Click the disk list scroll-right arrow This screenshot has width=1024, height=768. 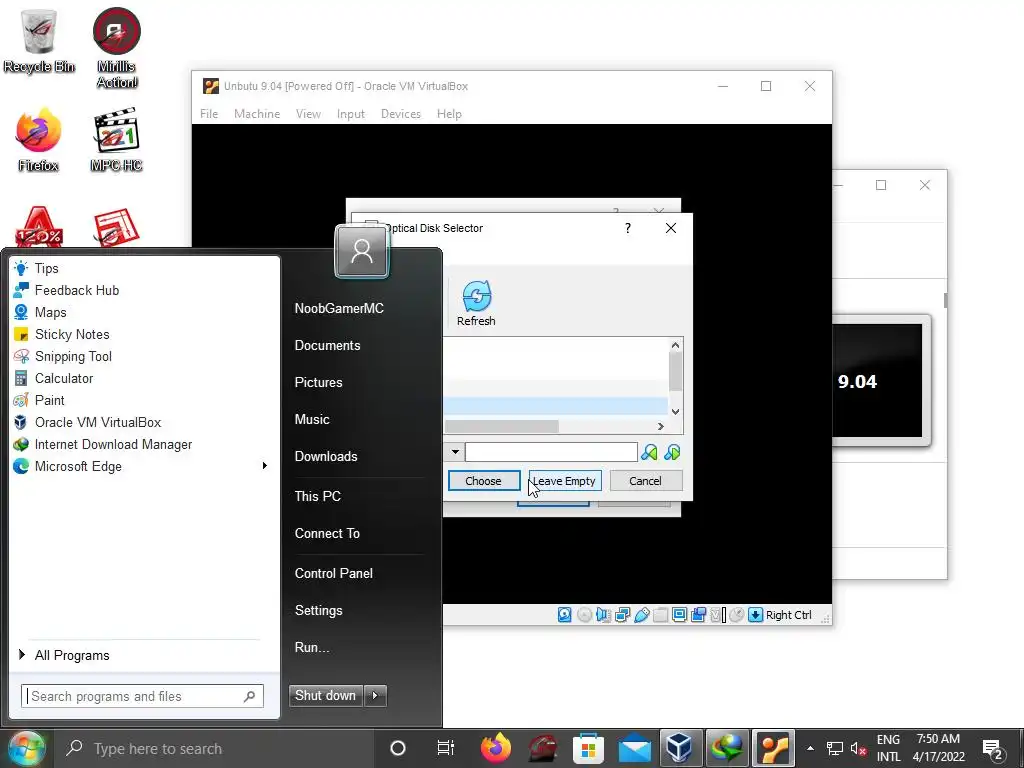tap(660, 426)
